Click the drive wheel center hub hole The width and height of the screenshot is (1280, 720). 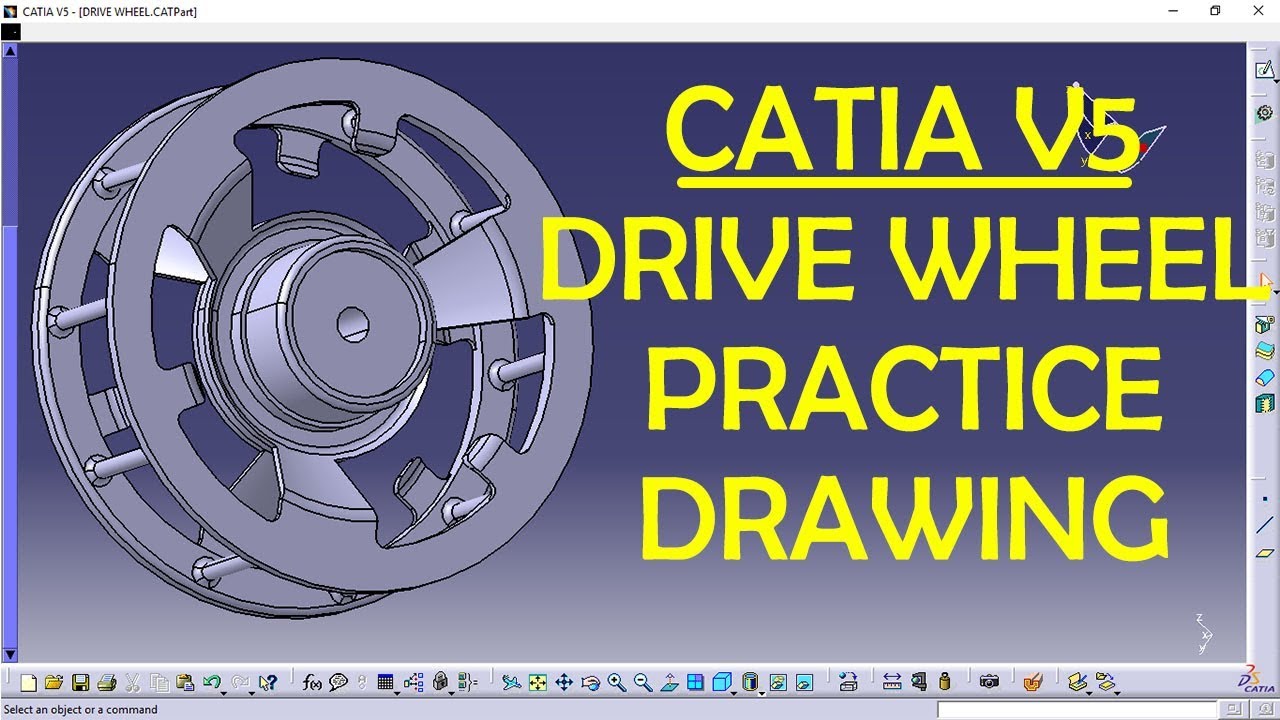click(352, 323)
